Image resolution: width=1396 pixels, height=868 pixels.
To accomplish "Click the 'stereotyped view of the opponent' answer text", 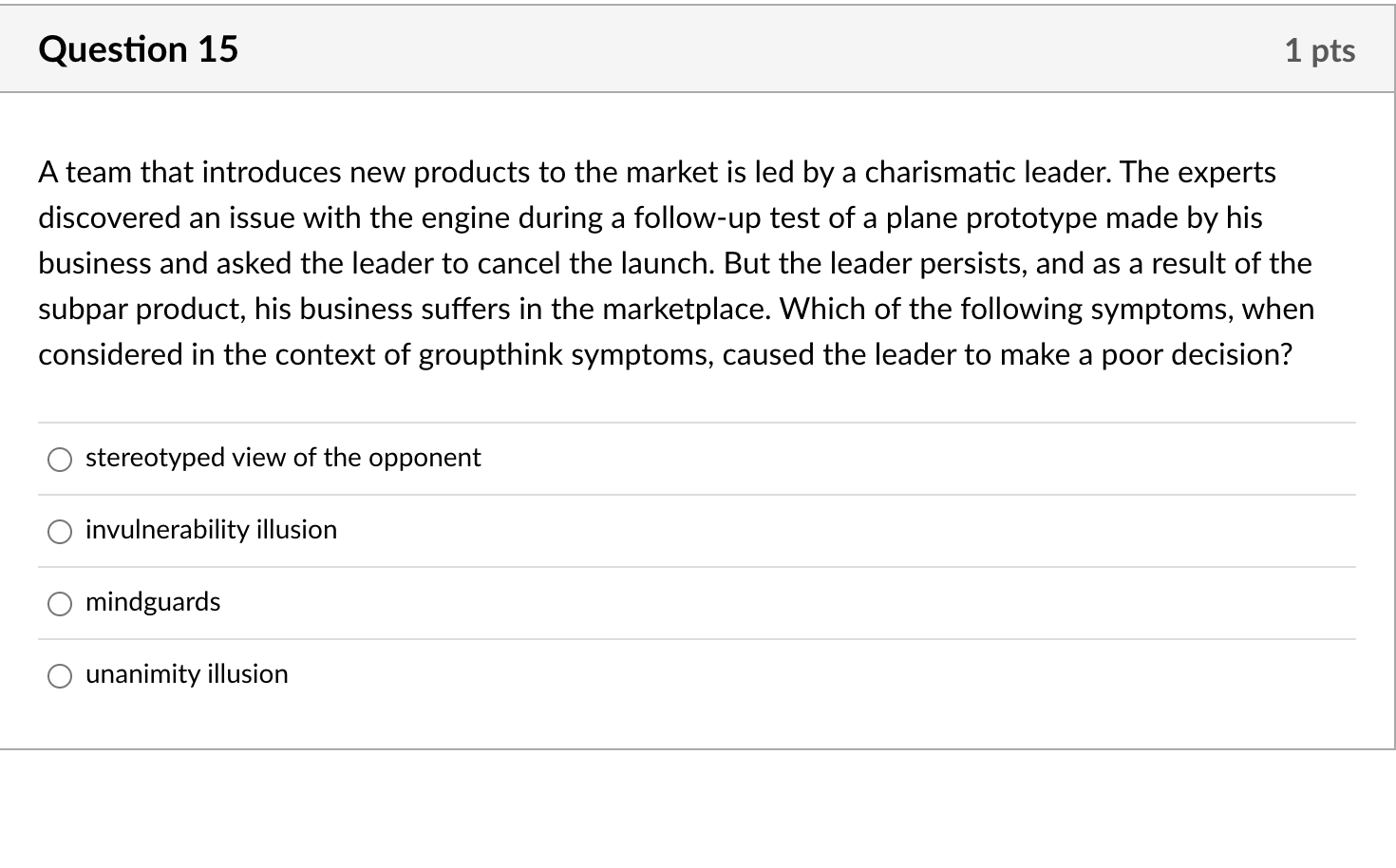I will click(x=283, y=458).
